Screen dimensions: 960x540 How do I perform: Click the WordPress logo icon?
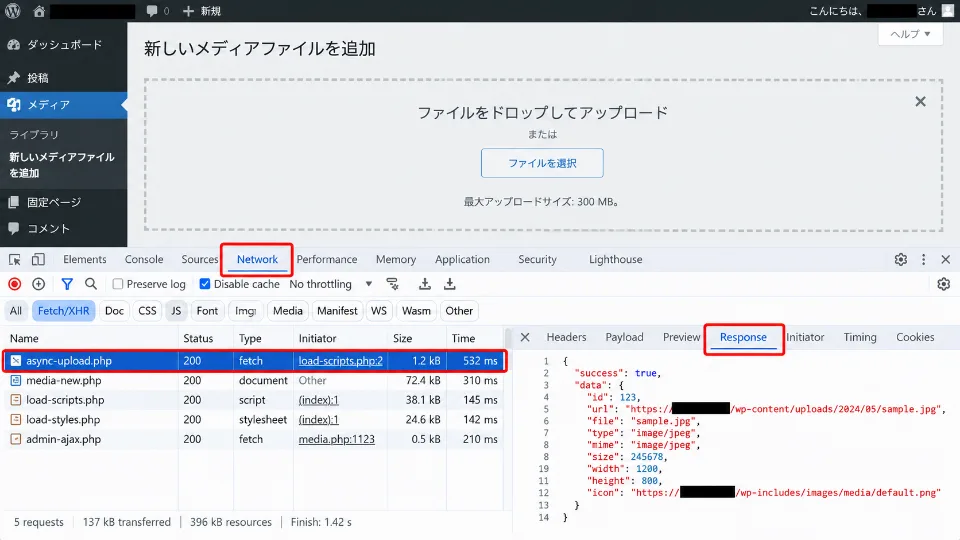(12, 10)
